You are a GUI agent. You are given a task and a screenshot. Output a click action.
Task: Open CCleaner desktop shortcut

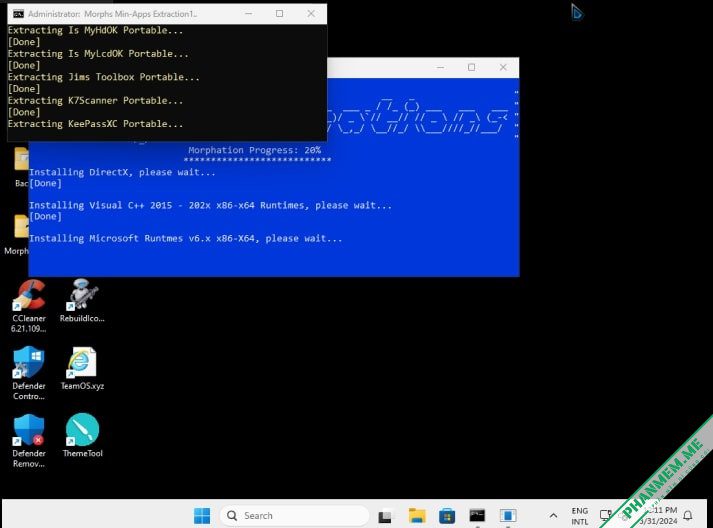click(x=29, y=306)
